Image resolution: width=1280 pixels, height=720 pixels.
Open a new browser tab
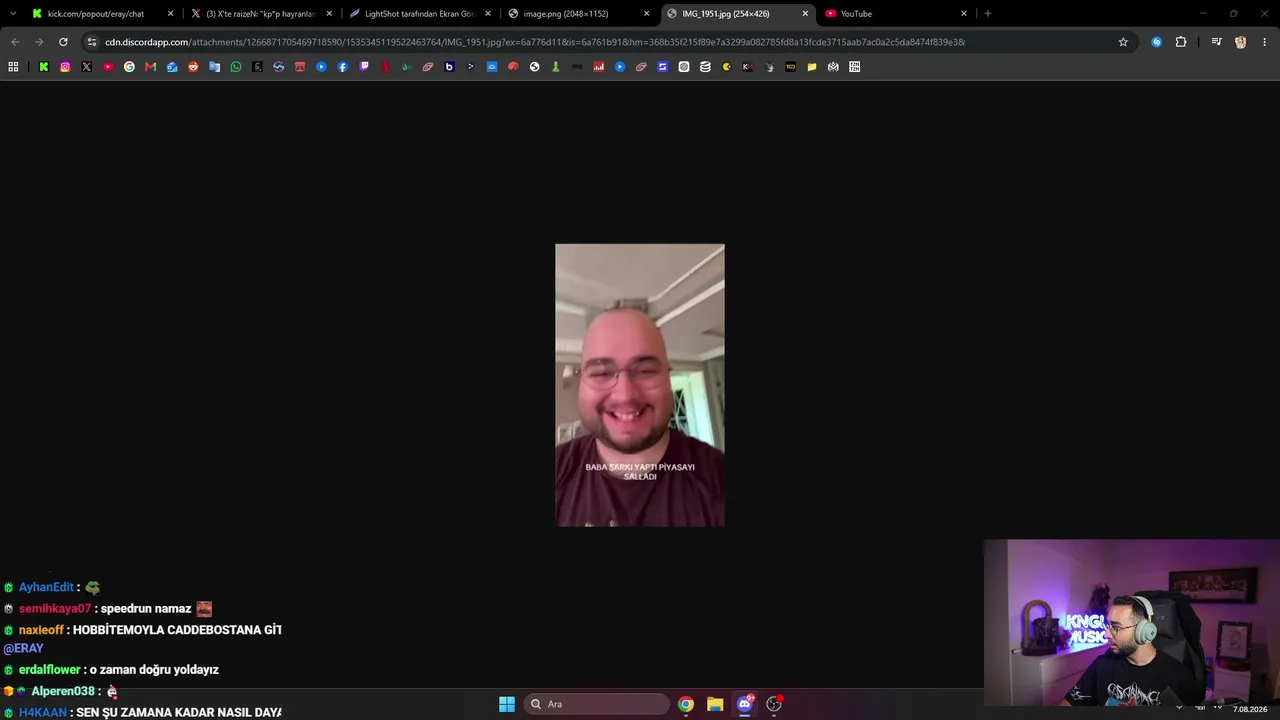pos(988,14)
